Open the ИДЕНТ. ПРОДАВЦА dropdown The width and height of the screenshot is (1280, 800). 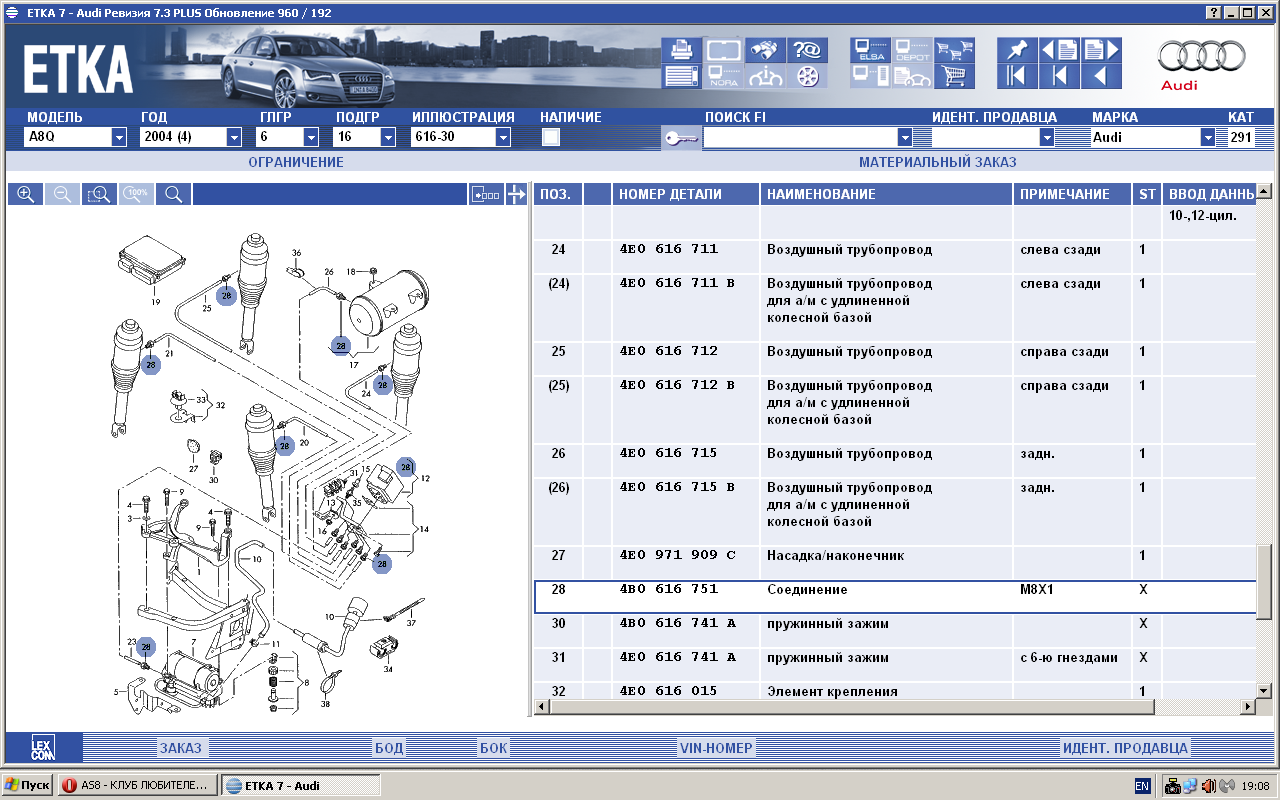pos(1047,137)
